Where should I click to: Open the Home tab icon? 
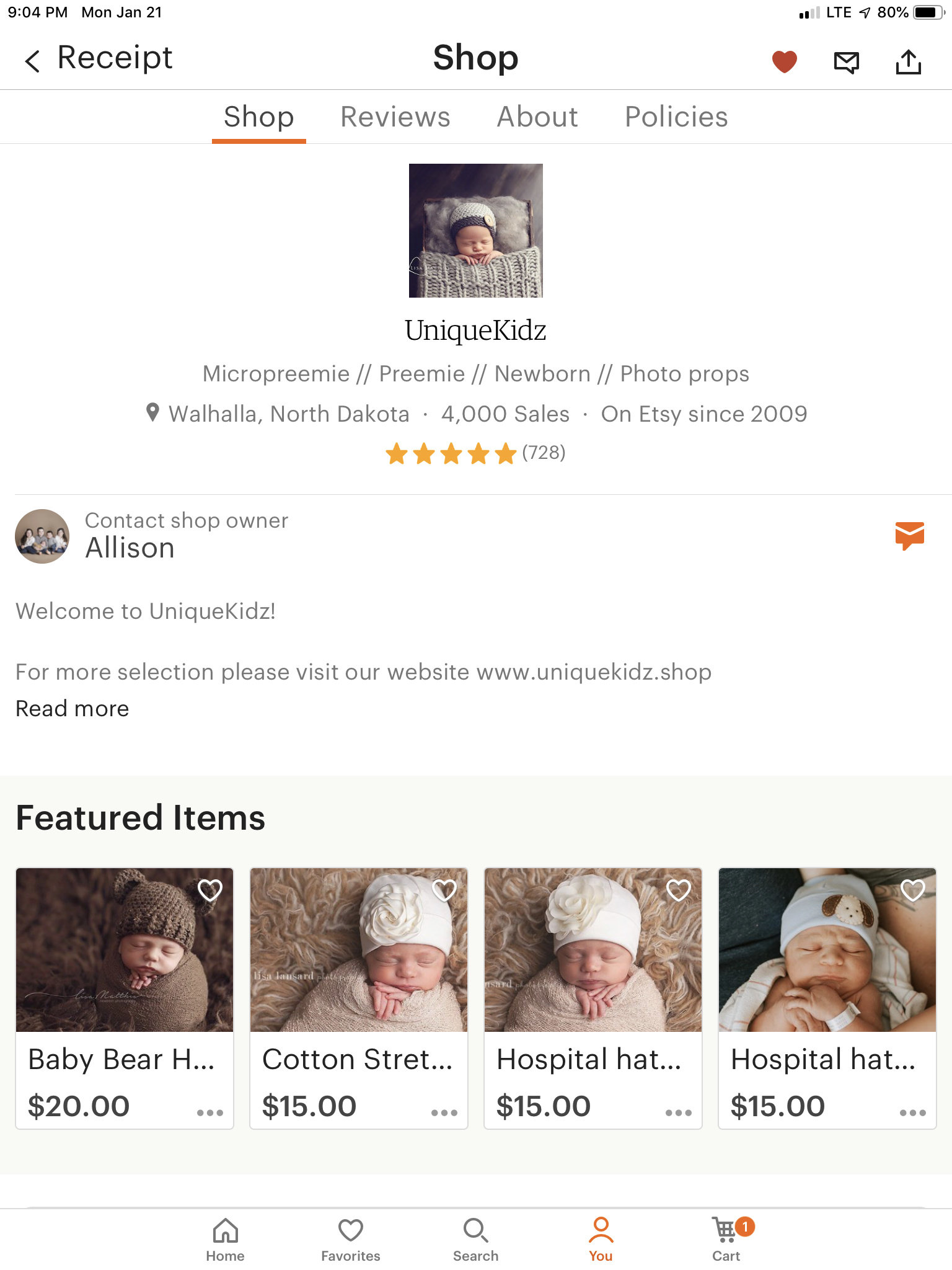225,1238
